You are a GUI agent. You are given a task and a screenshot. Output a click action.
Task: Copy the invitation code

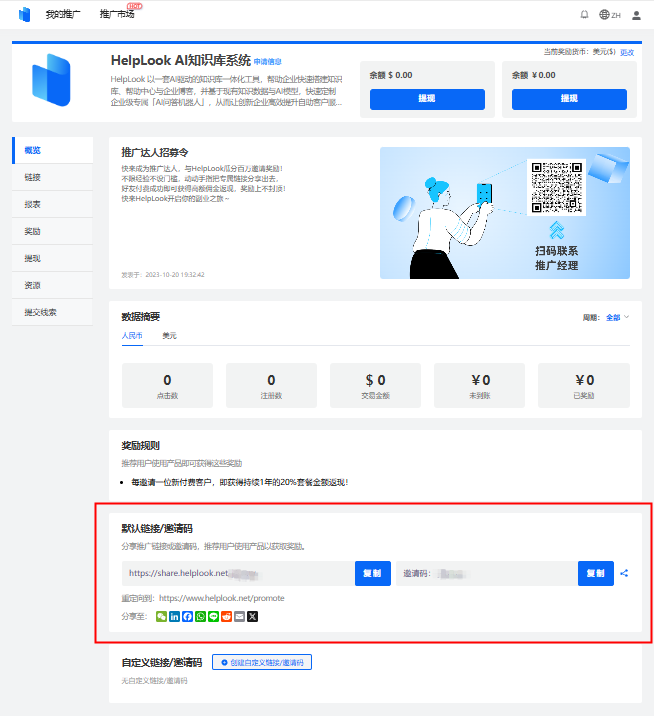pos(596,573)
